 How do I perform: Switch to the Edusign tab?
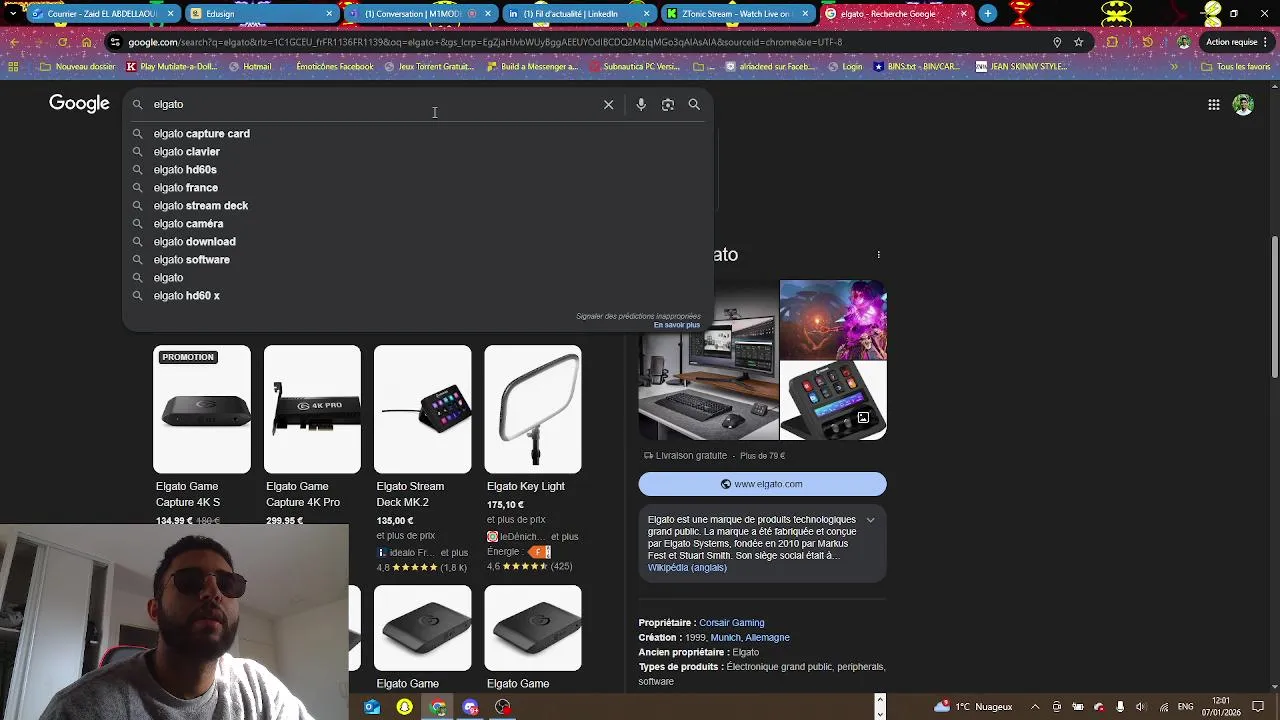[262, 14]
